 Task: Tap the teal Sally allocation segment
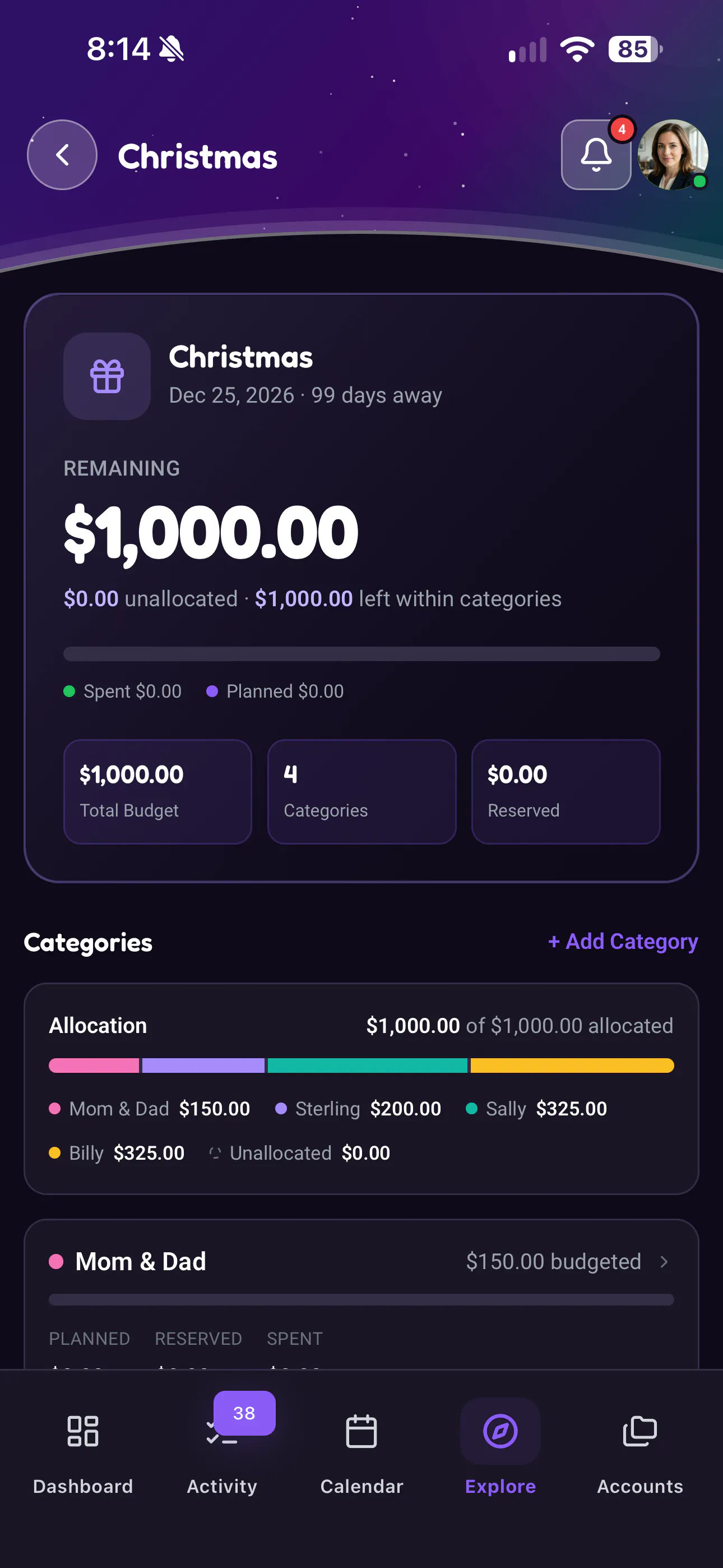point(368,1065)
